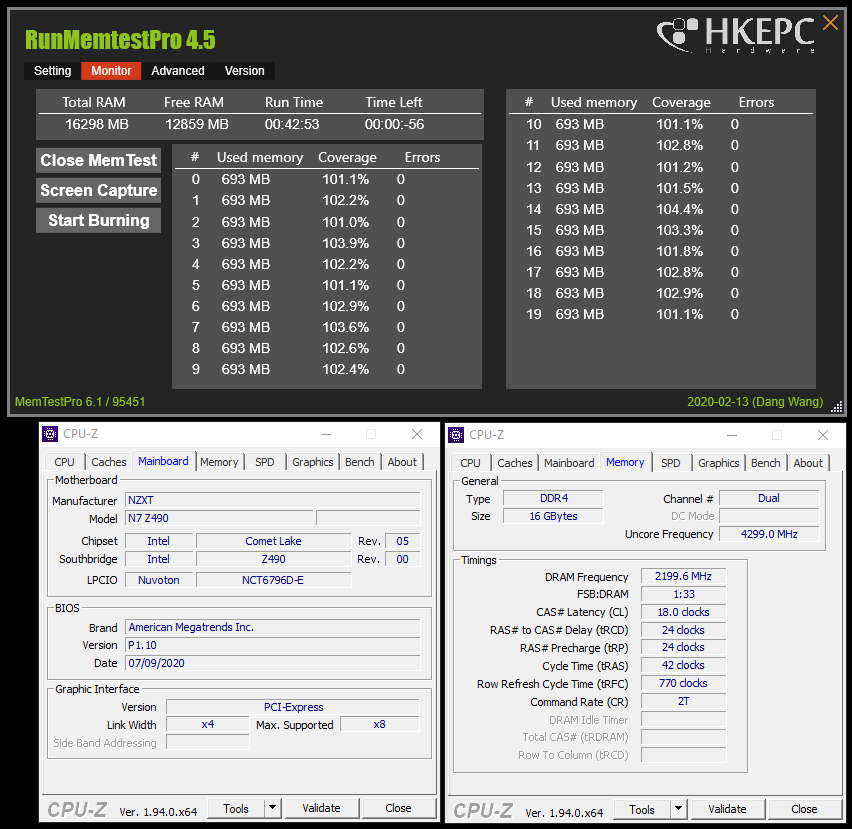The width and height of the screenshot is (852, 829).
Task: Click Validate in Mainboard CPU-Z window
Action: (x=321, y=808)
